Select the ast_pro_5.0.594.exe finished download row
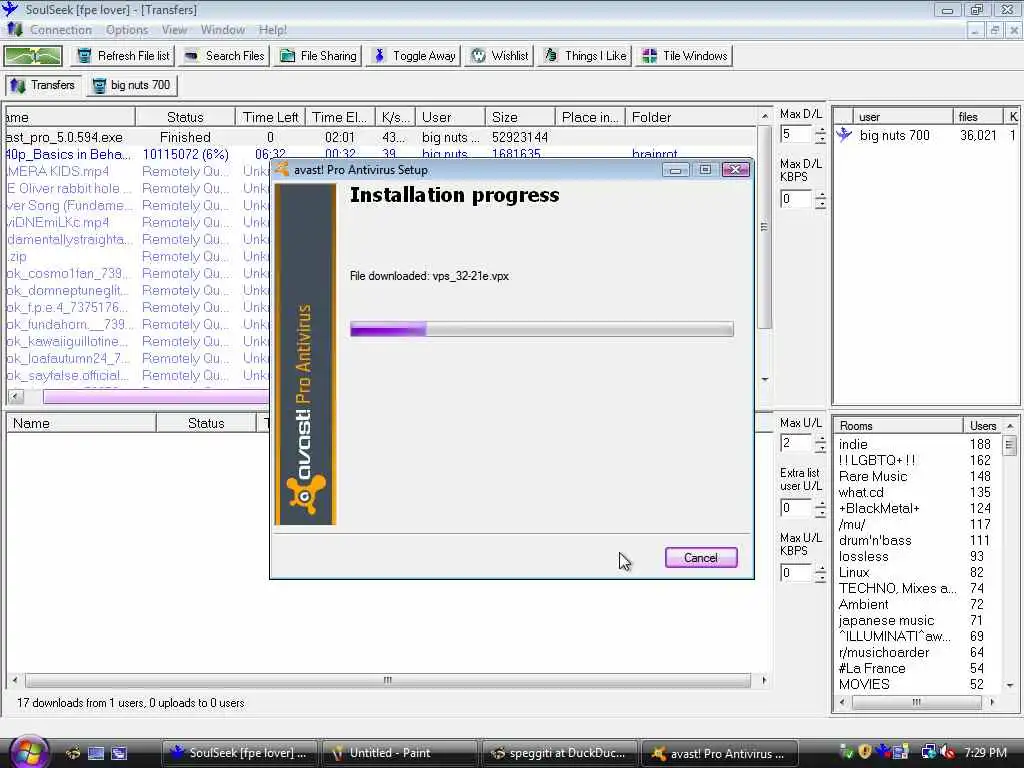This screenshot has width=1024, height=768. (x=381, y=137)
